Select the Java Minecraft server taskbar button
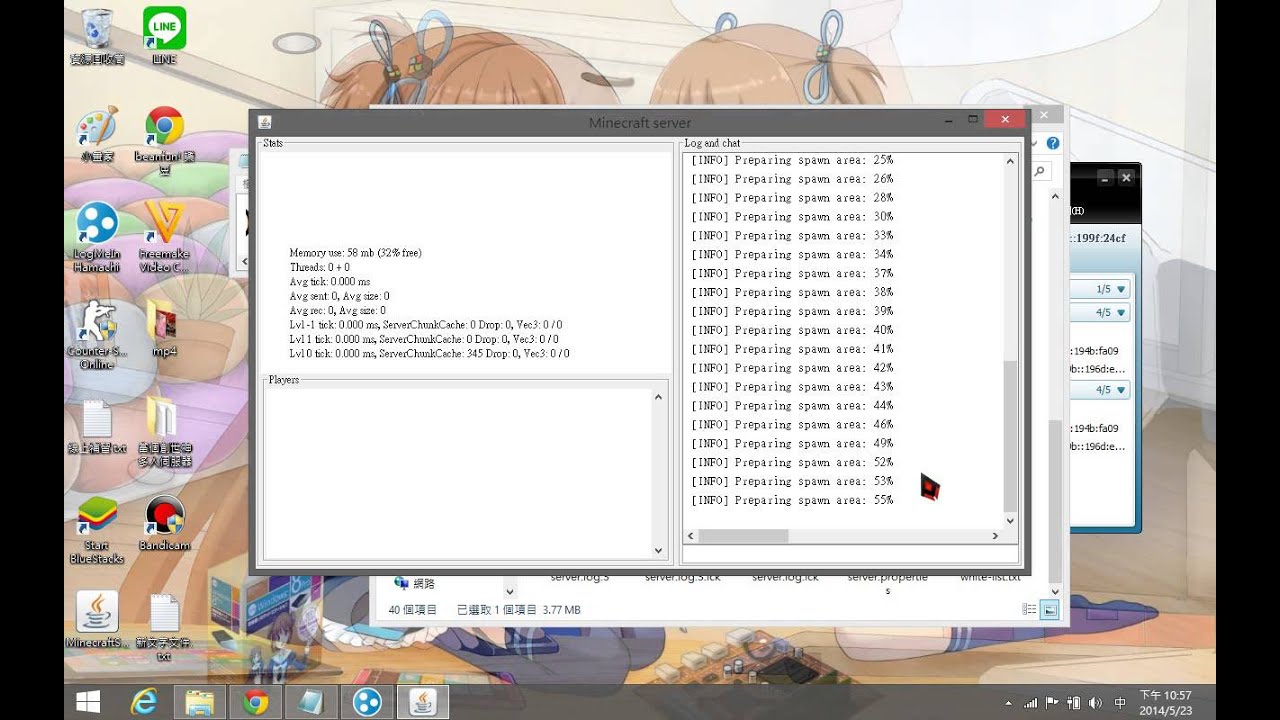Viewport: 1280px width, 720px height. coord(423,703)
